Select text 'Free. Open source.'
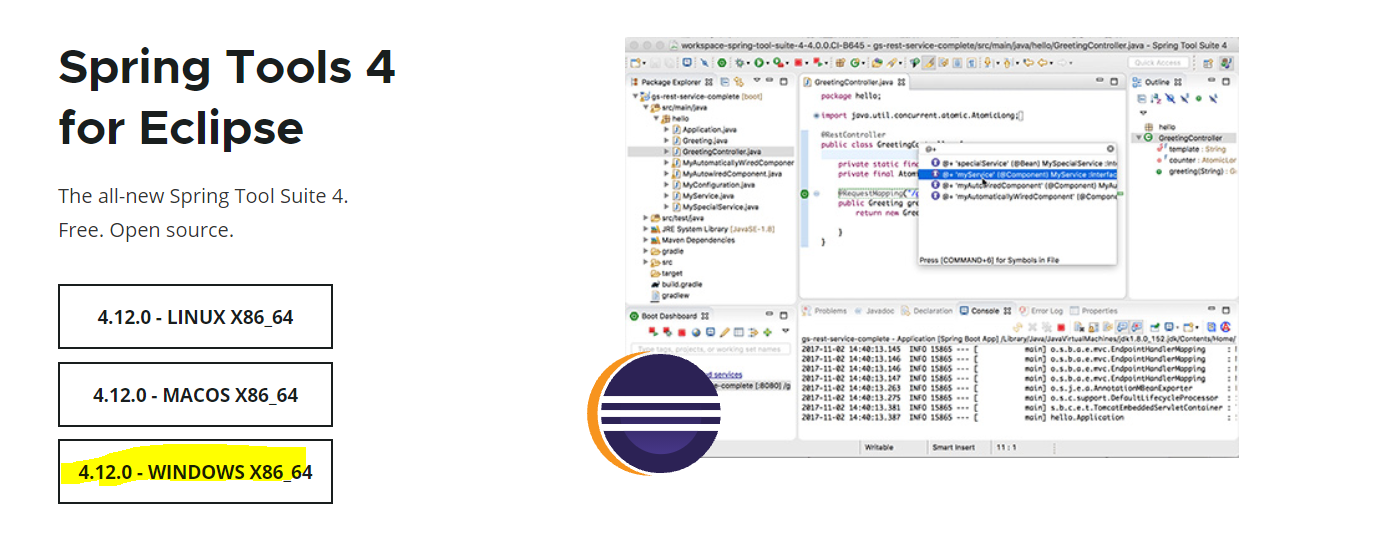1396x560 pixels. pyautogui.click(x=146, y=230)
